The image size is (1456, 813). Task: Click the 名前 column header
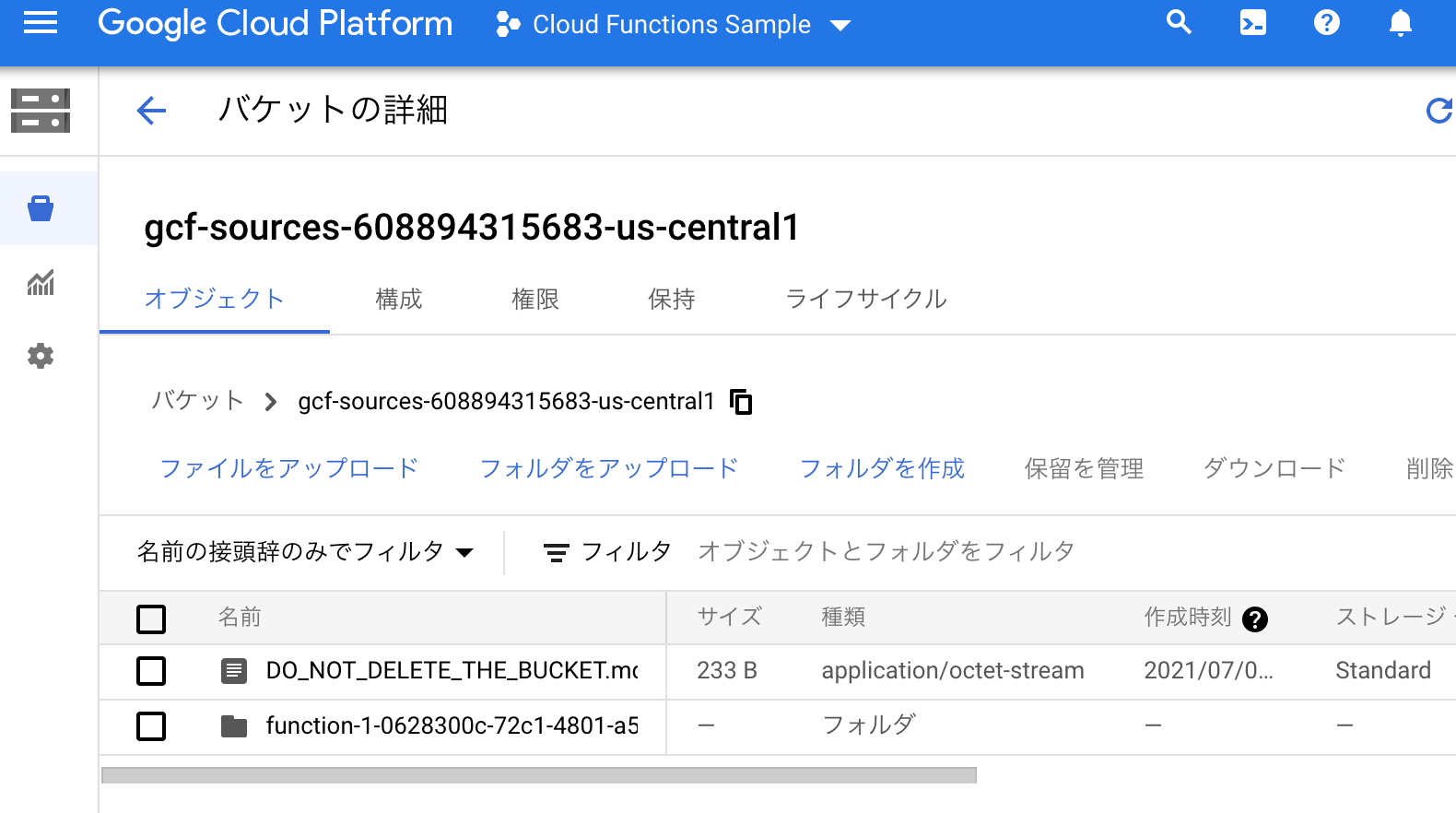[x=240, y=617]
